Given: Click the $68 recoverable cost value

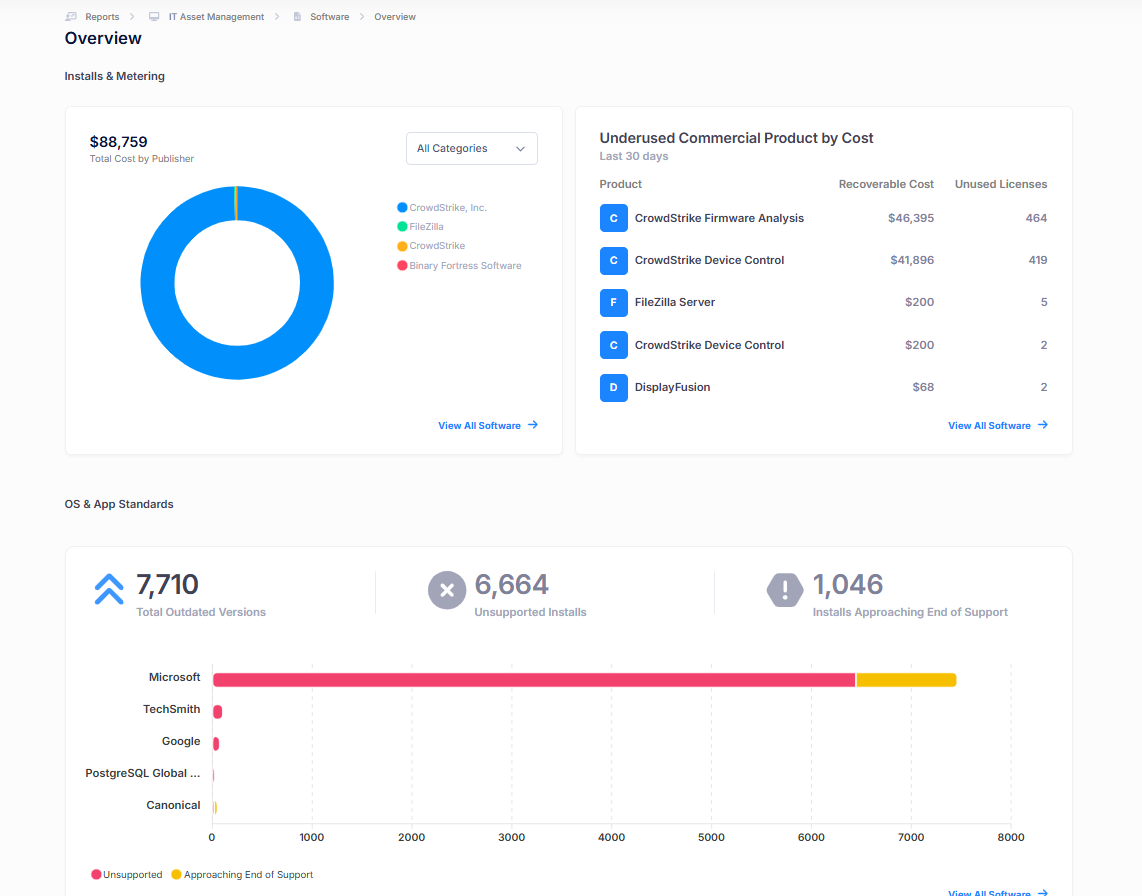Looking at the screenshot, I should click(x=923, y=388).
